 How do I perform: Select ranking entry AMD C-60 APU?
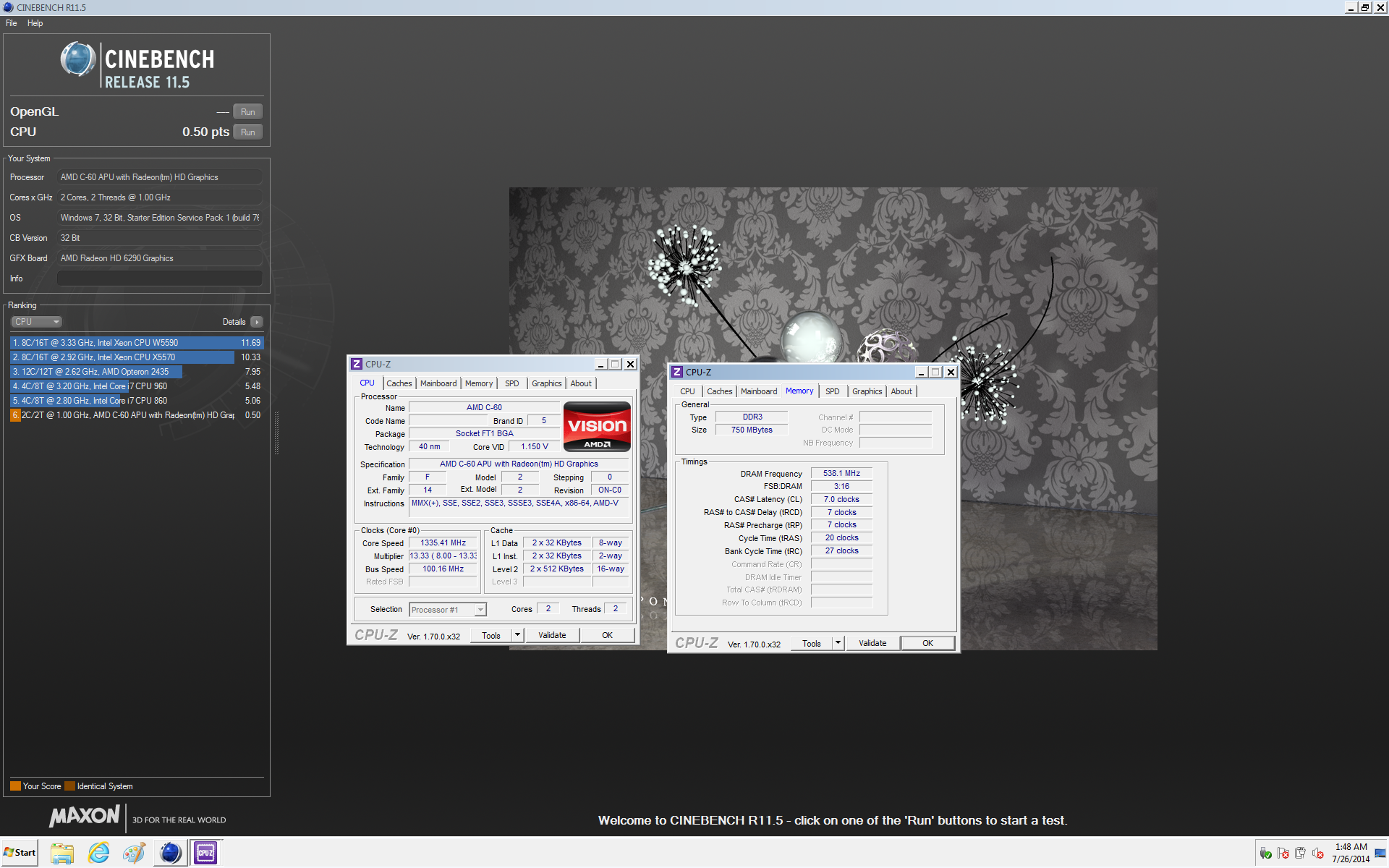[137, 415]
